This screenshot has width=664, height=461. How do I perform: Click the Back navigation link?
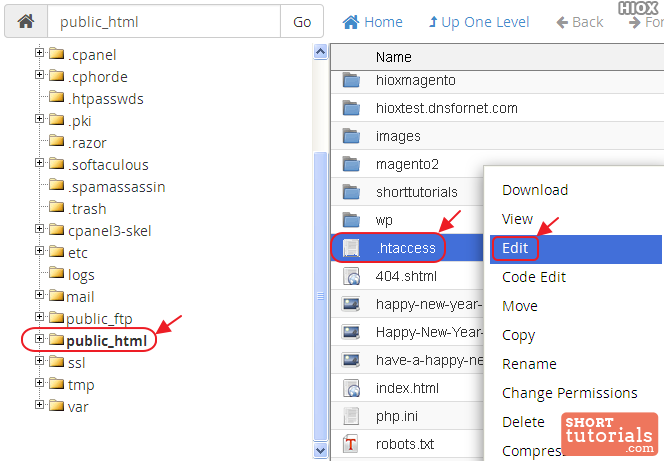pos(580,22)
